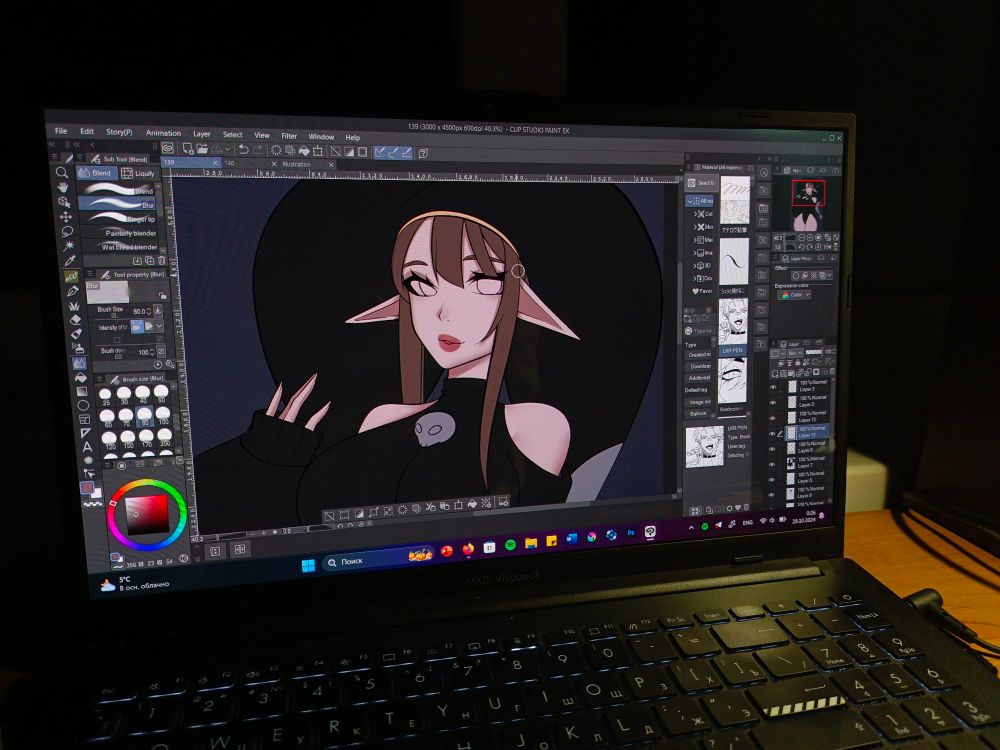
Task: Click inside the color wheel square
Action: 147,514
